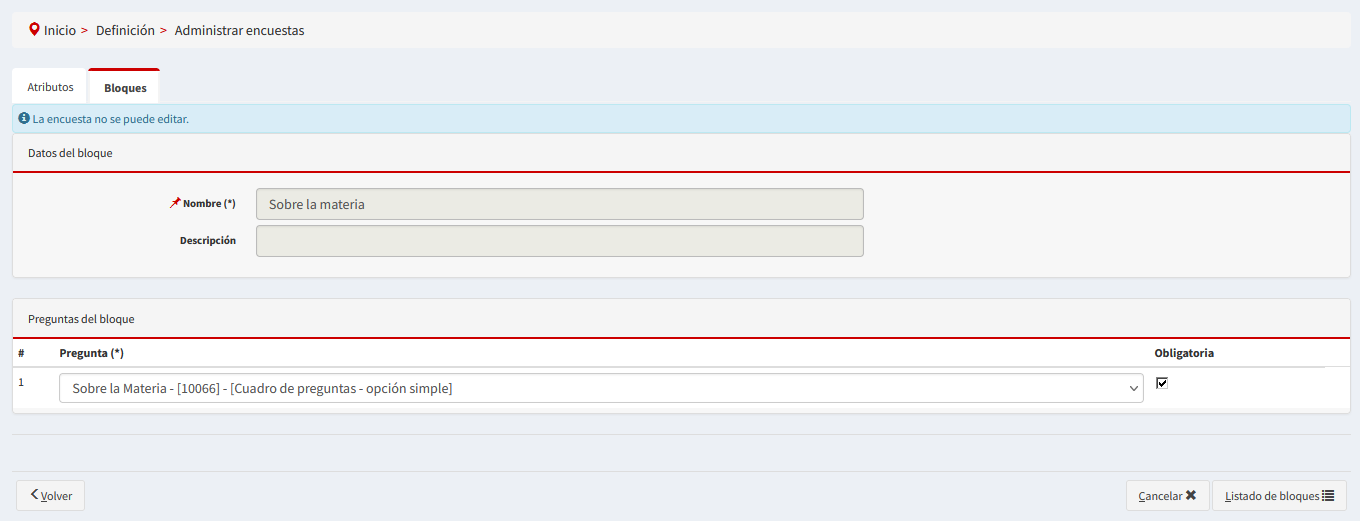The height and width of the screenshot is (521, 1360).
Task: Click the Administrar encuestas breadcrumb item
Action: pos(240,30)
